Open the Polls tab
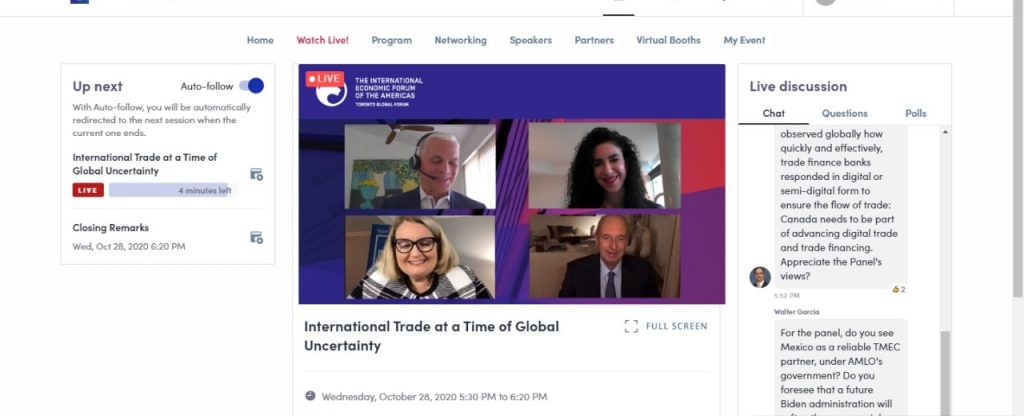 (916, 113)
